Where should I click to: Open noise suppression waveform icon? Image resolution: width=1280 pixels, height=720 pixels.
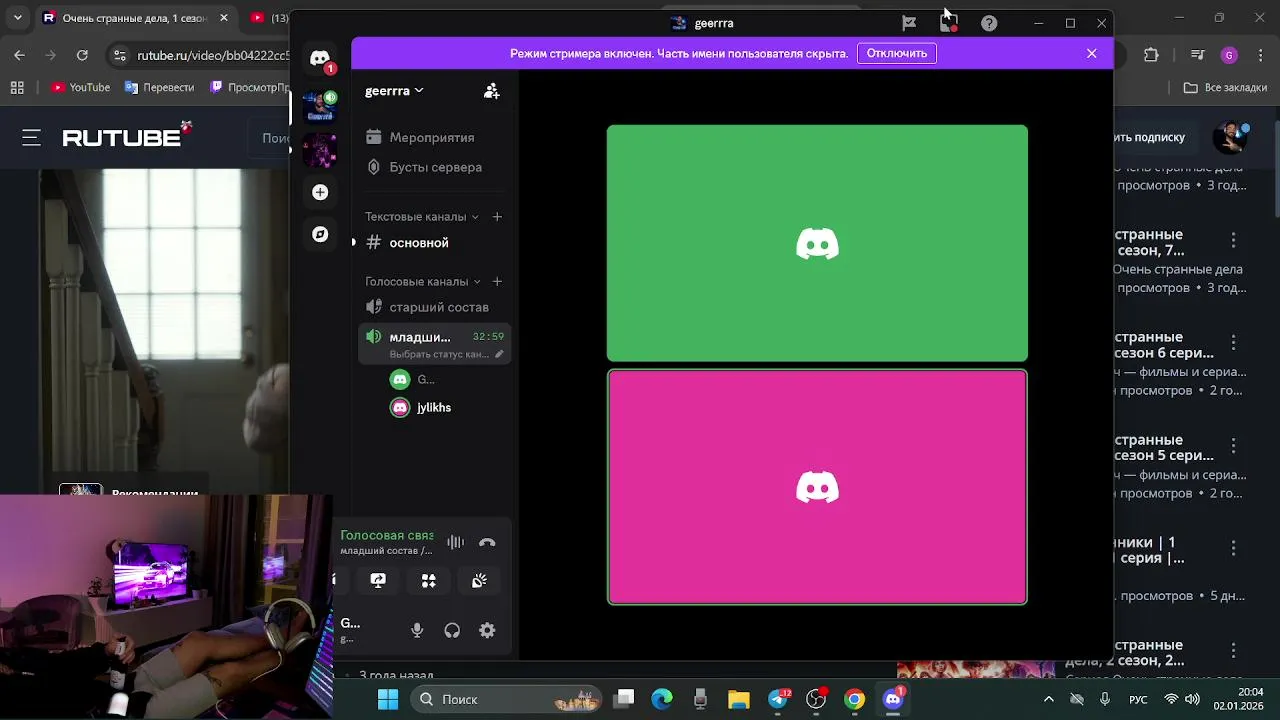(x=455, y=542)
